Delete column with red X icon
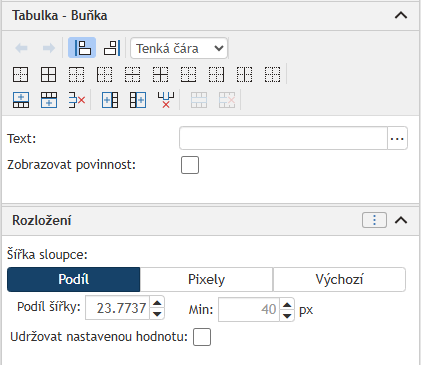Viewport: 421px width, 365px height. tap(166, 100)
